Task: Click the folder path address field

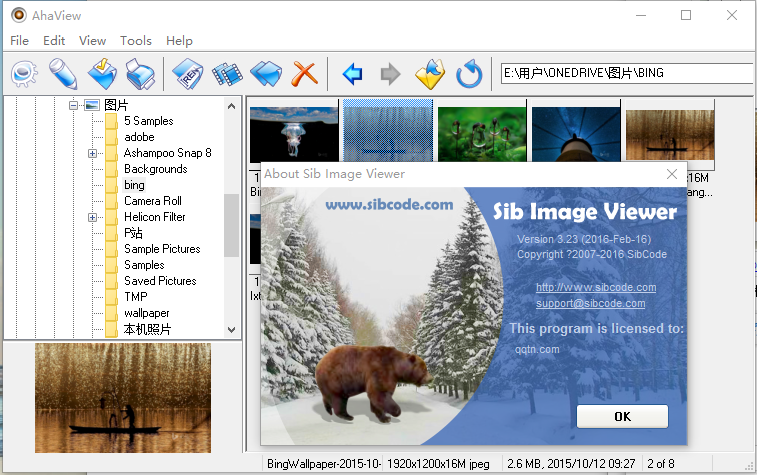Action: click(625, 73)
